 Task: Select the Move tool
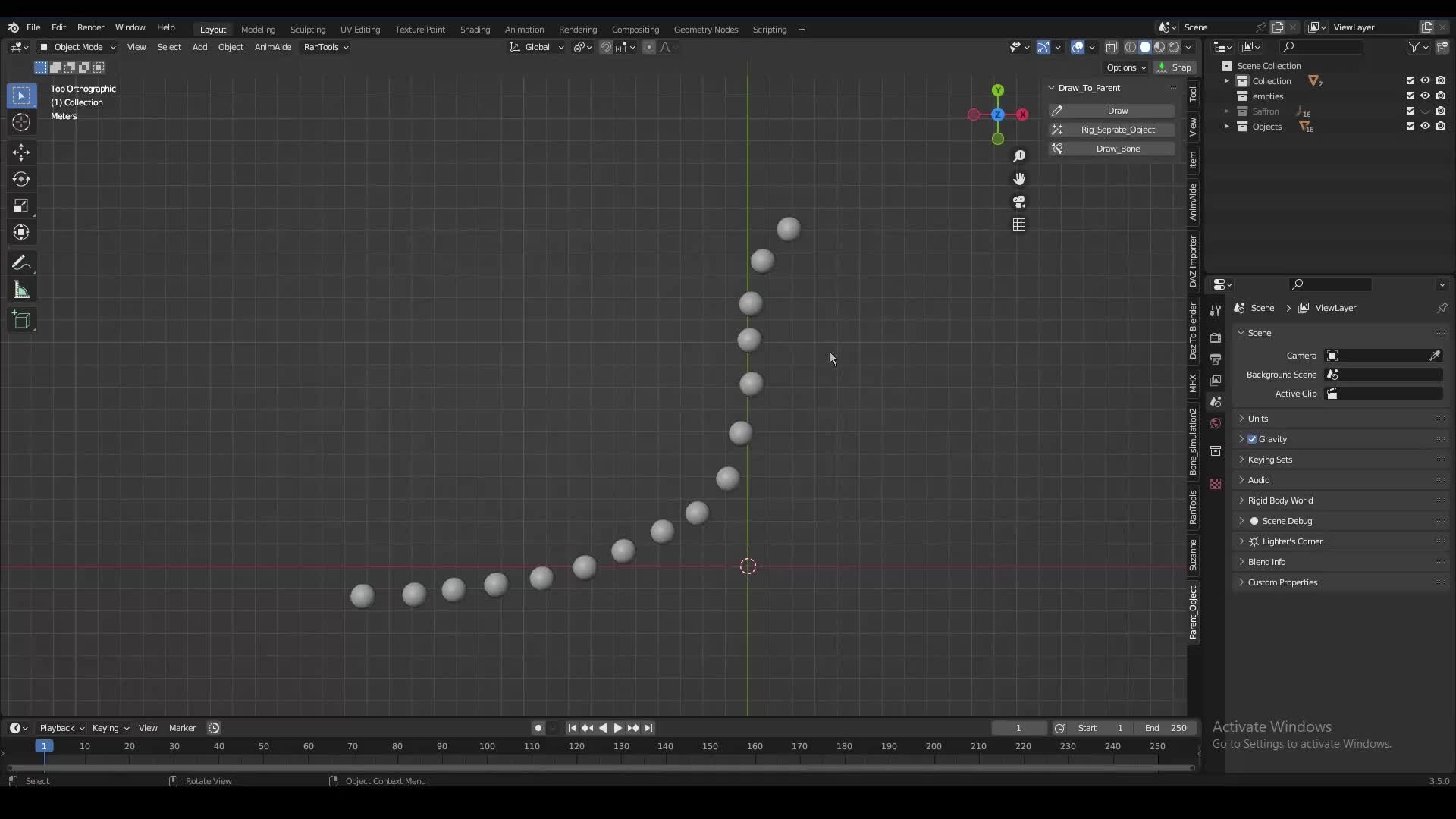point(21,152)
